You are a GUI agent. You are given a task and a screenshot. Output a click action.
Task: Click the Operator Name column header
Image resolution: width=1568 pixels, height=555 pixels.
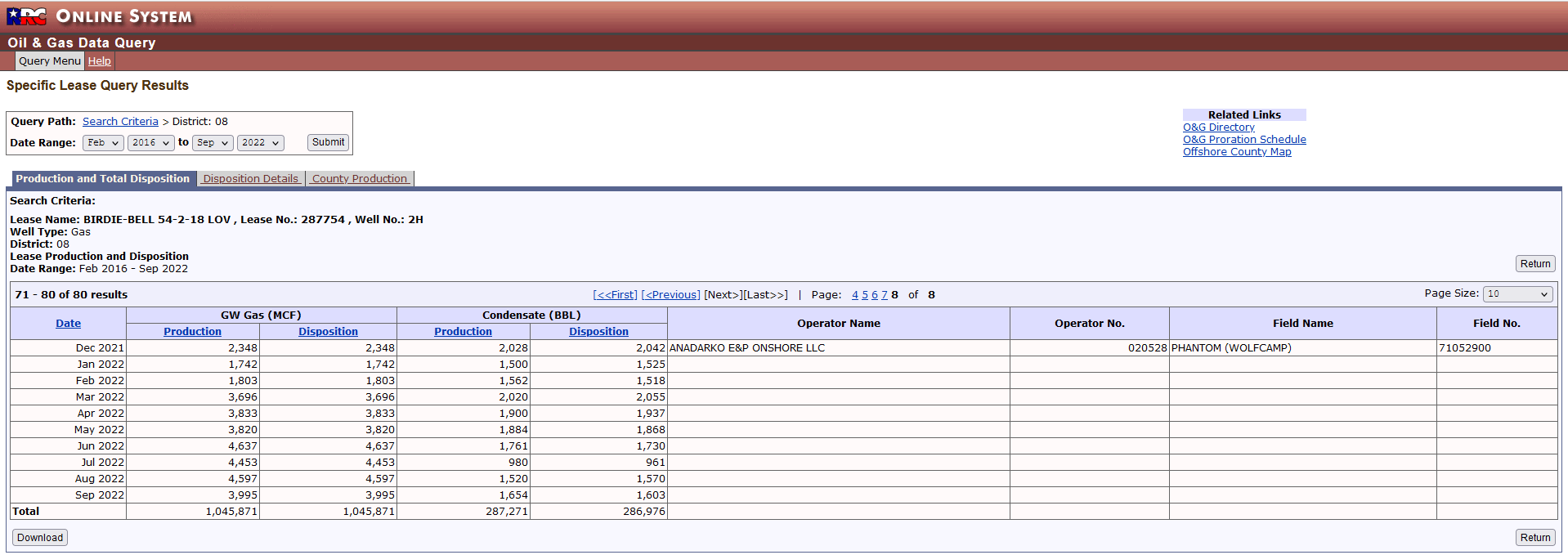coord(839,324)
